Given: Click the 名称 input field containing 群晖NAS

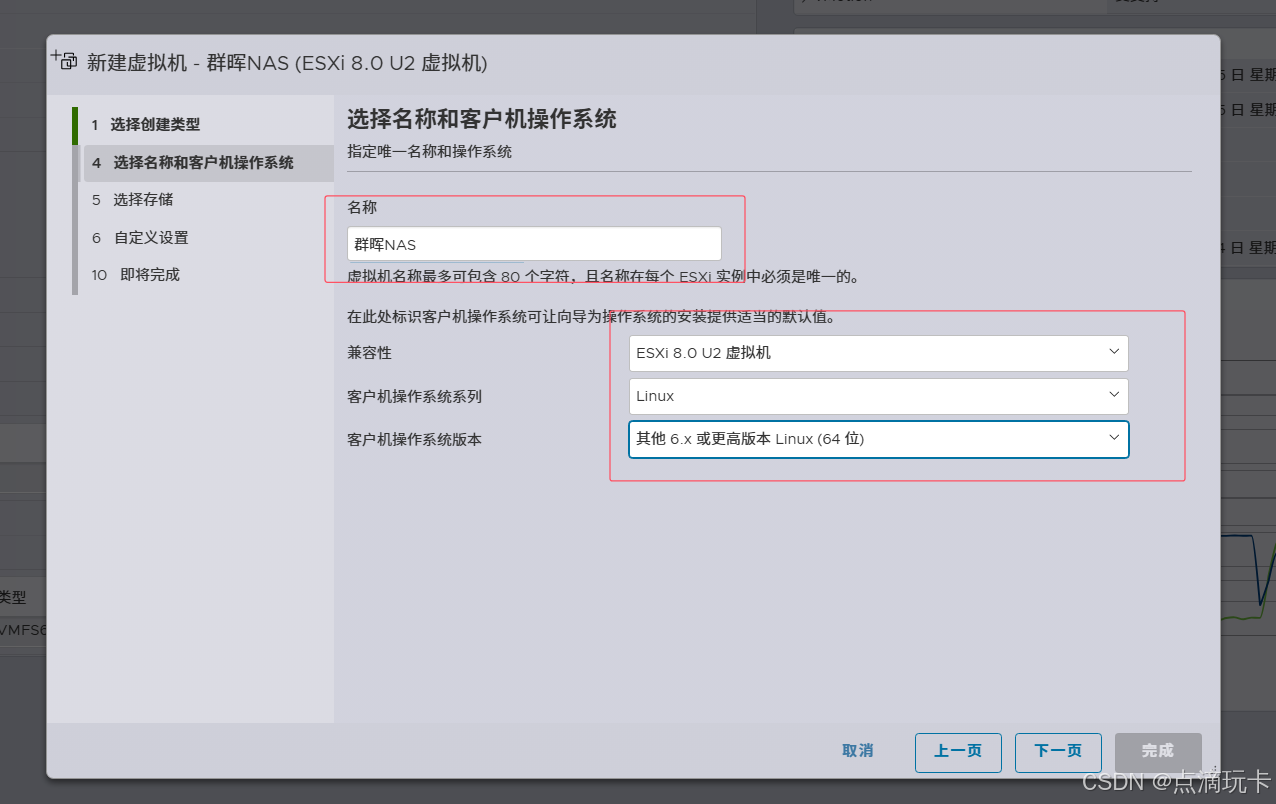Looking at the screenshot, I should (x=534, y=244).
